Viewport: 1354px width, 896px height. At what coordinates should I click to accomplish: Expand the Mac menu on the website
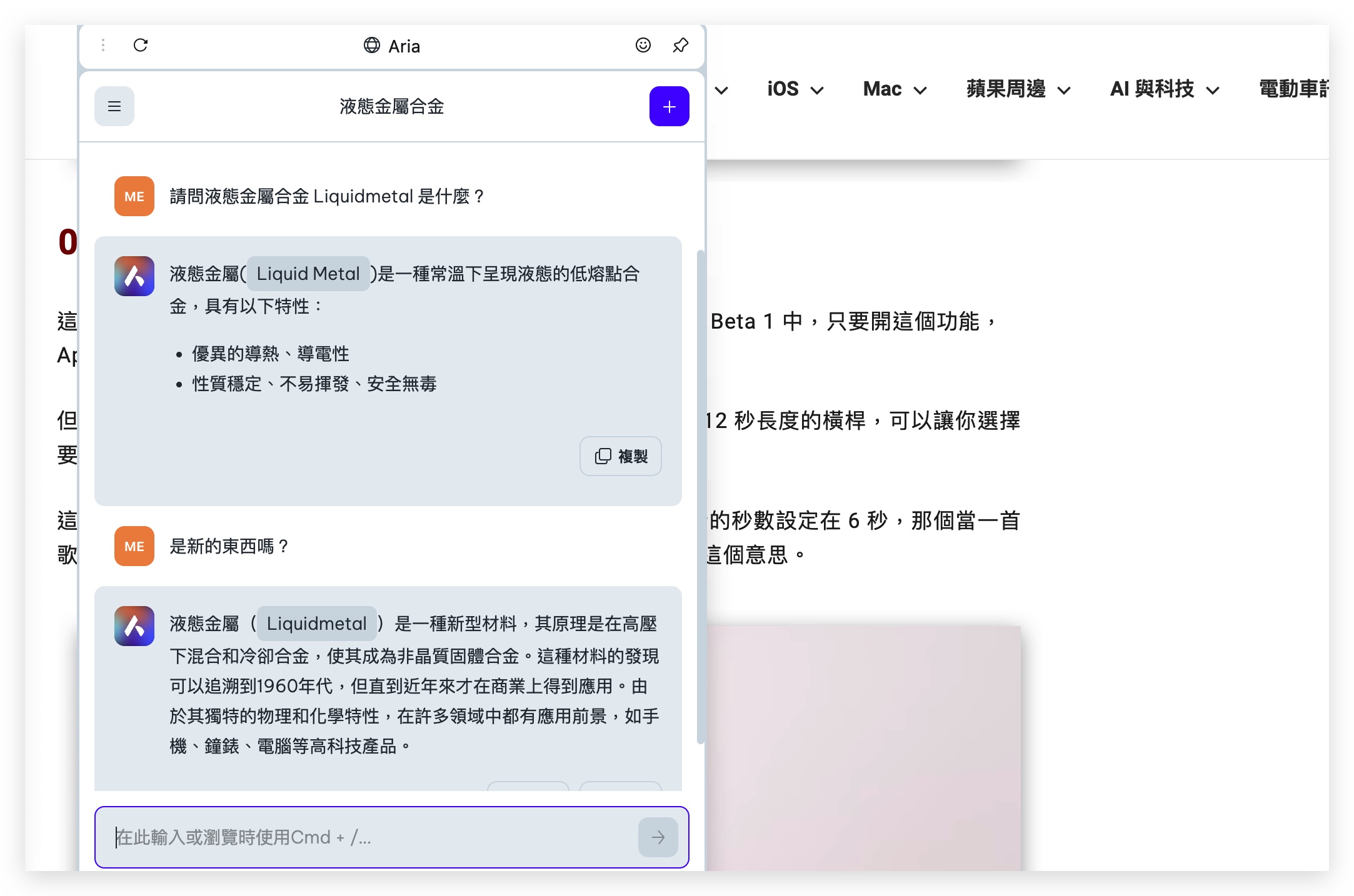pos(895,89)
